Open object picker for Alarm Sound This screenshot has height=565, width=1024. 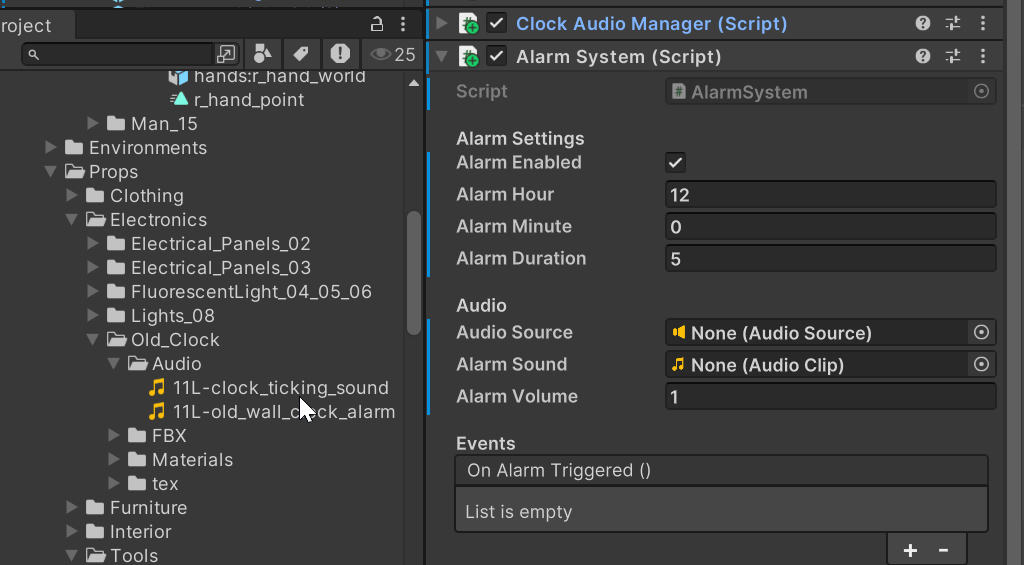(981, 364)
